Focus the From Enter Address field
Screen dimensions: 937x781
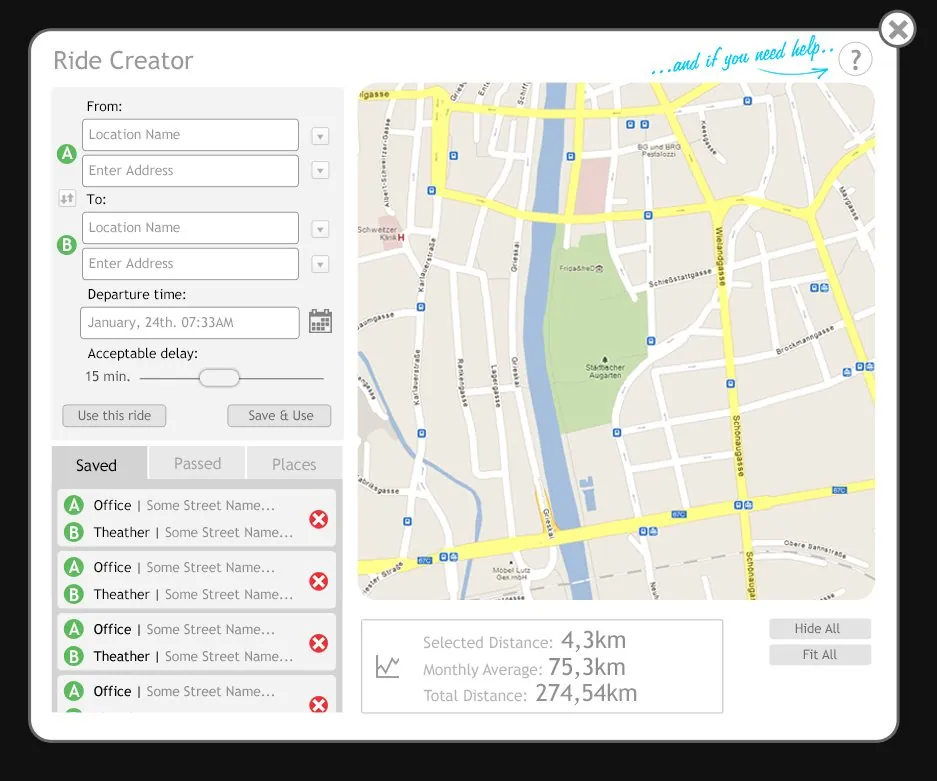click(191, 171)
